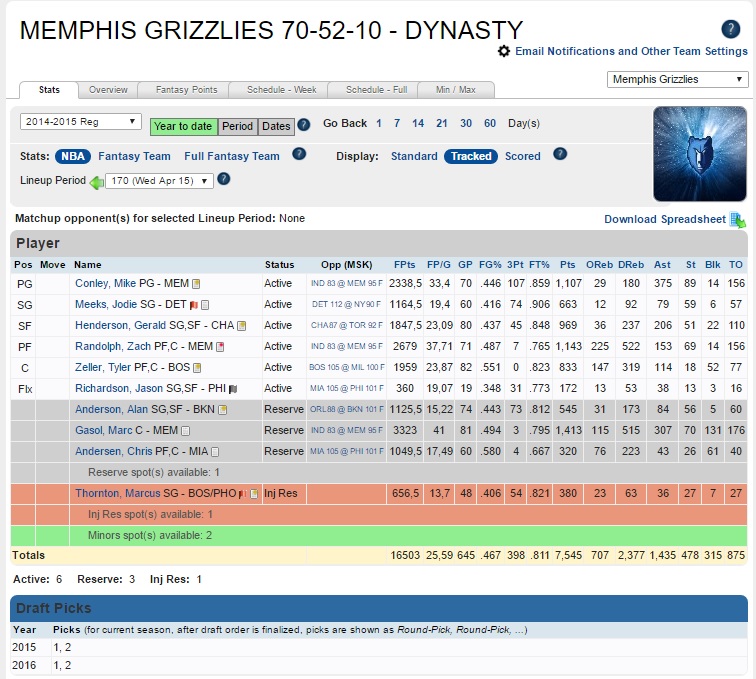756x679 pixels.
Task: Switch stats to Fantasy Team
Action: [x=135, y=156]
